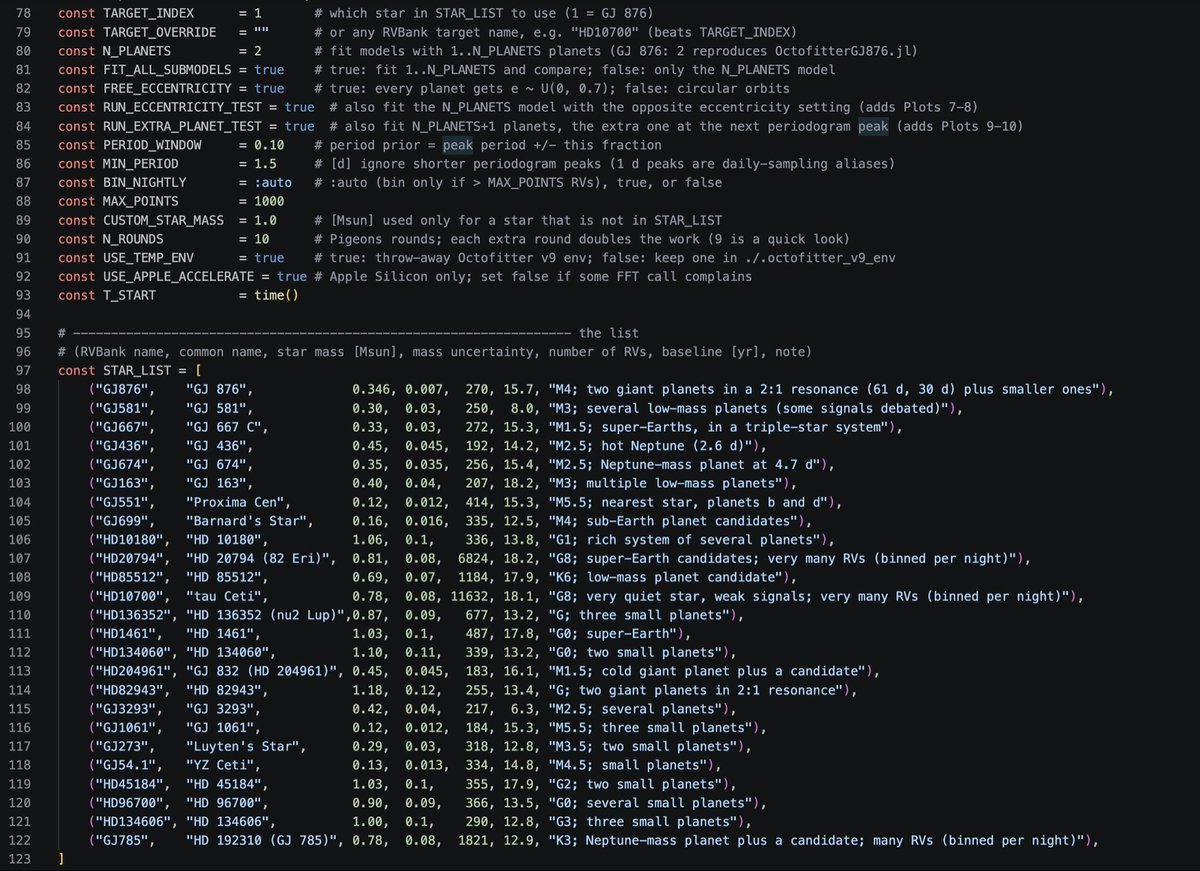
Task: Click the "HD 192310 (GJ 785)" string
Action: (262, 840)
